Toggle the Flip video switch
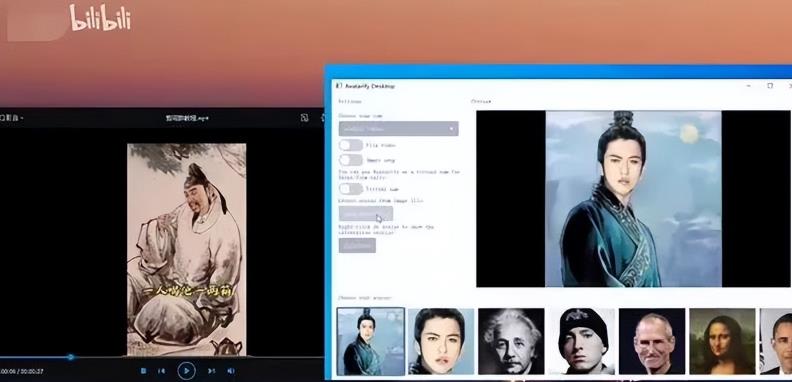The width and height of the screenshot is (792, 382). [x=351, y=145]
